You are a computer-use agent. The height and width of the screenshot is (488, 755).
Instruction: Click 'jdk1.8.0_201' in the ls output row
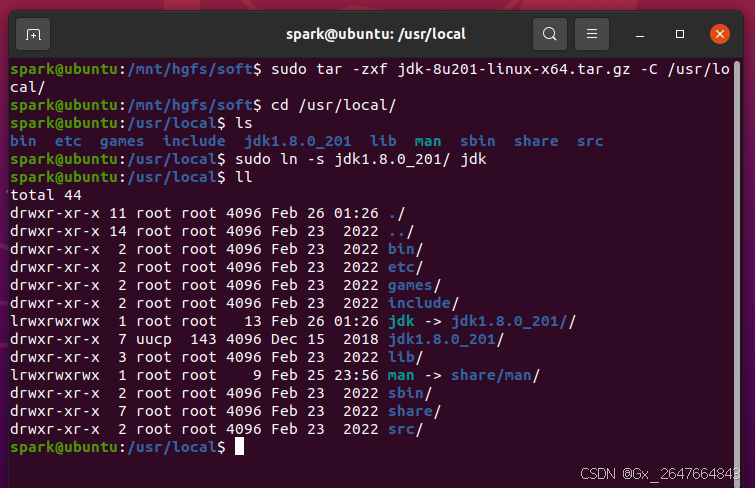click(298, 141)
